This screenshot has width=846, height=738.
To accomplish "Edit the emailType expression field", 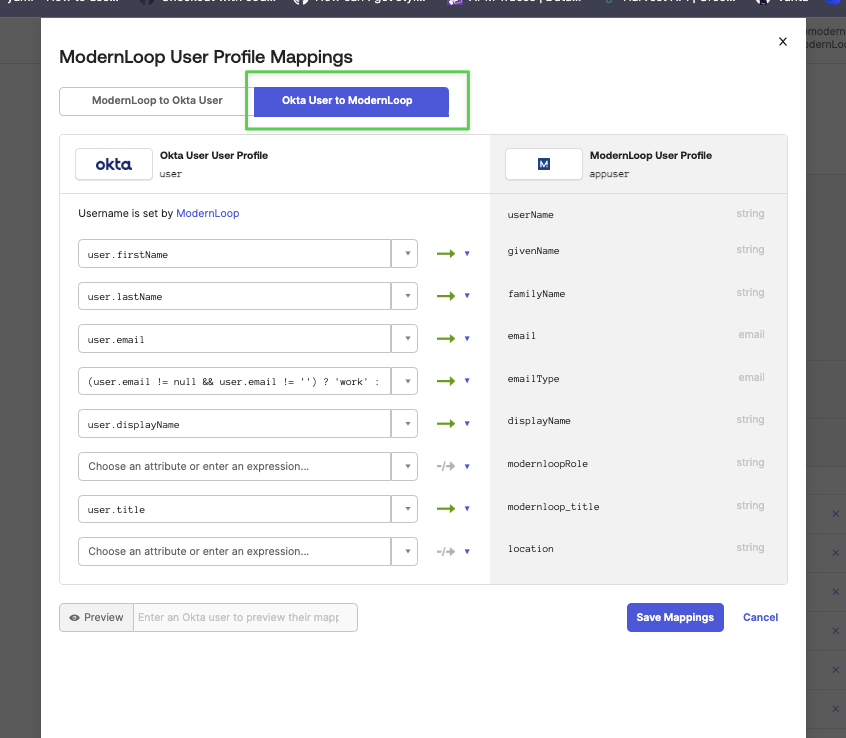I will pyautogui.click(x=235, y=381).
